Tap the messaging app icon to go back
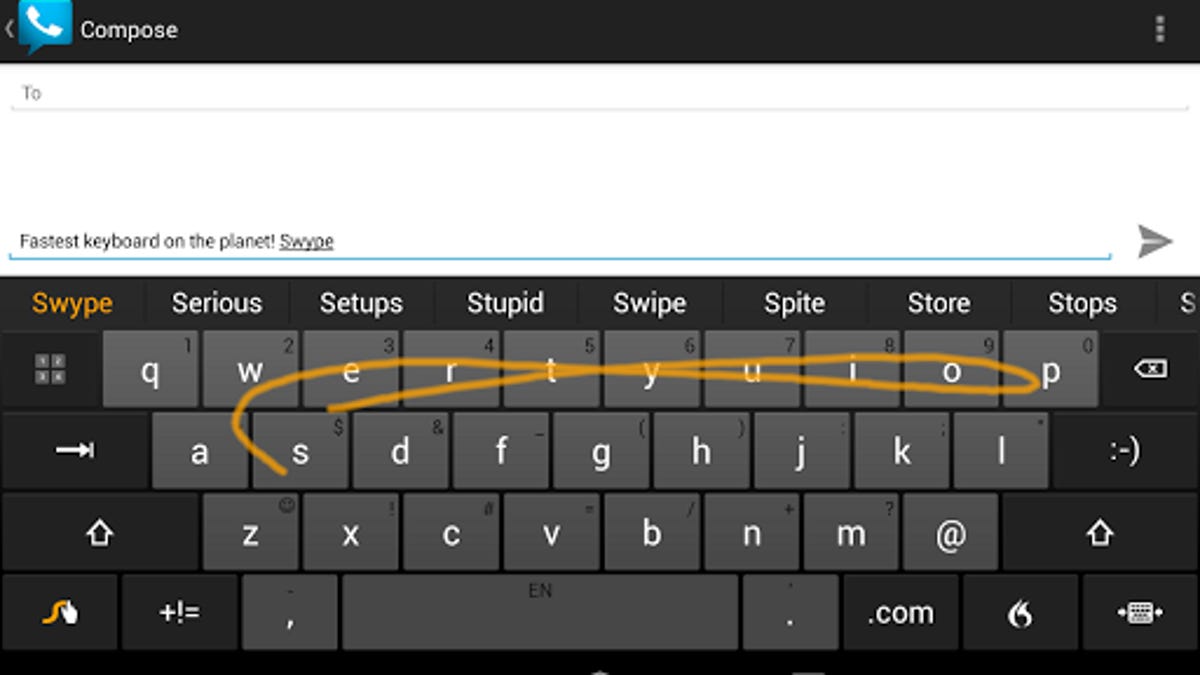 pyautogui.click(x=45, y=27)
